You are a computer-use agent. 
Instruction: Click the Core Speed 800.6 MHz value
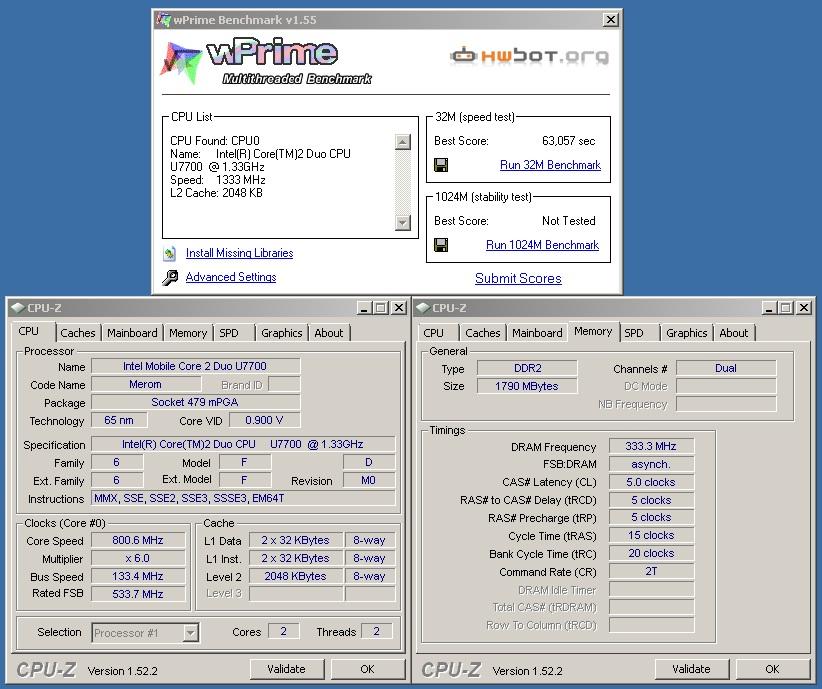point(138,540)
